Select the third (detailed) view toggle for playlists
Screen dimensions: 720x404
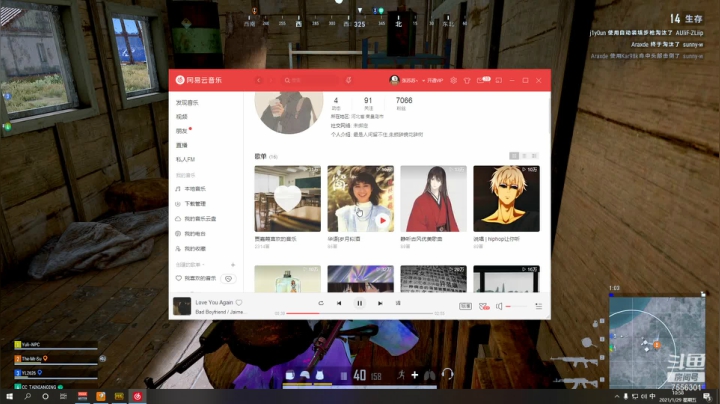tap(534, 156)
